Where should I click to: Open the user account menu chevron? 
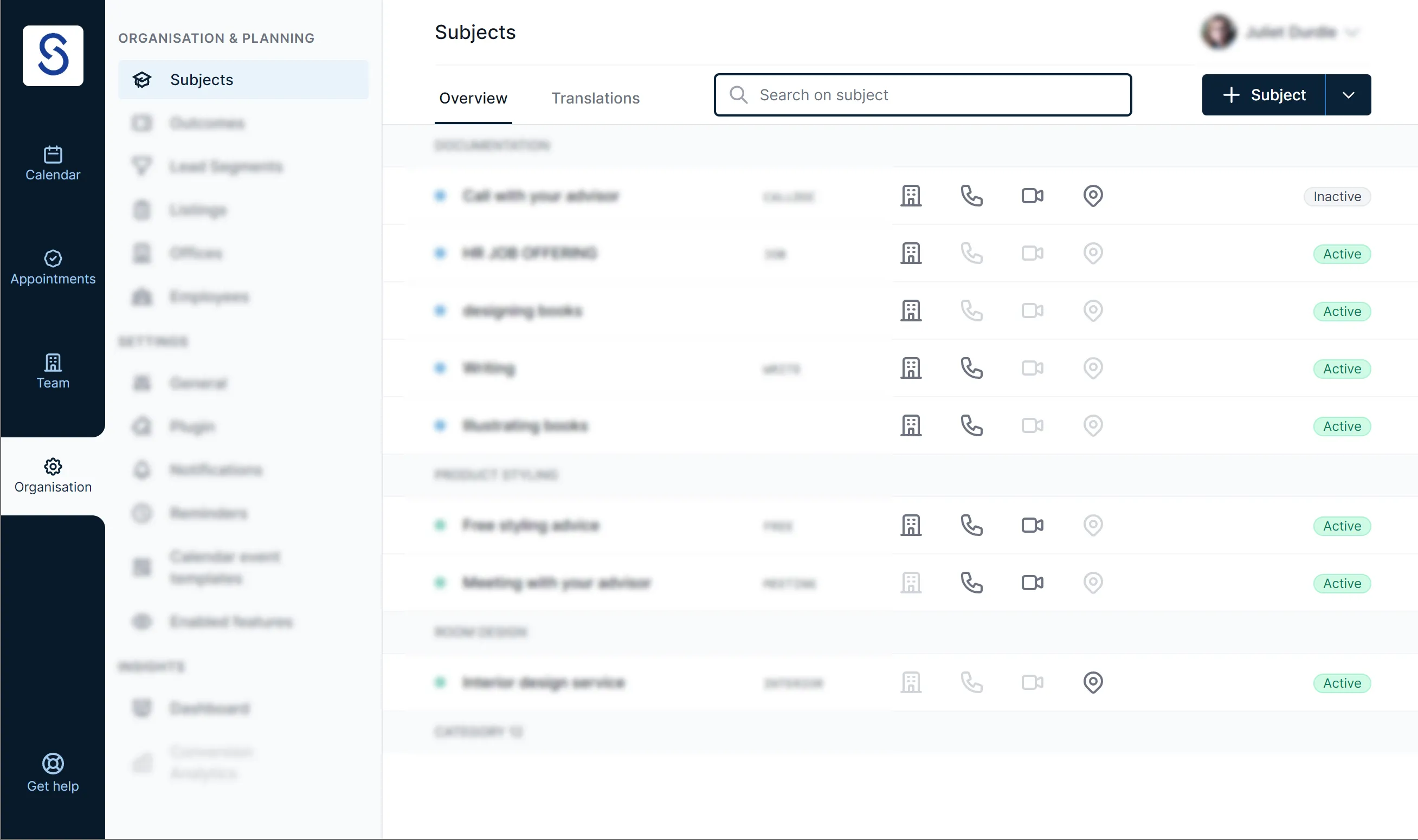point(1352,33)
